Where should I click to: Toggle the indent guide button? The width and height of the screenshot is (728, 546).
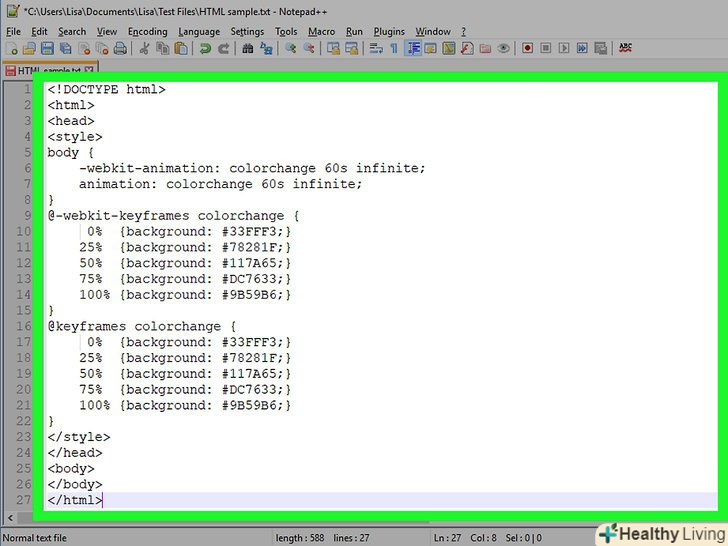click(412, 48)
